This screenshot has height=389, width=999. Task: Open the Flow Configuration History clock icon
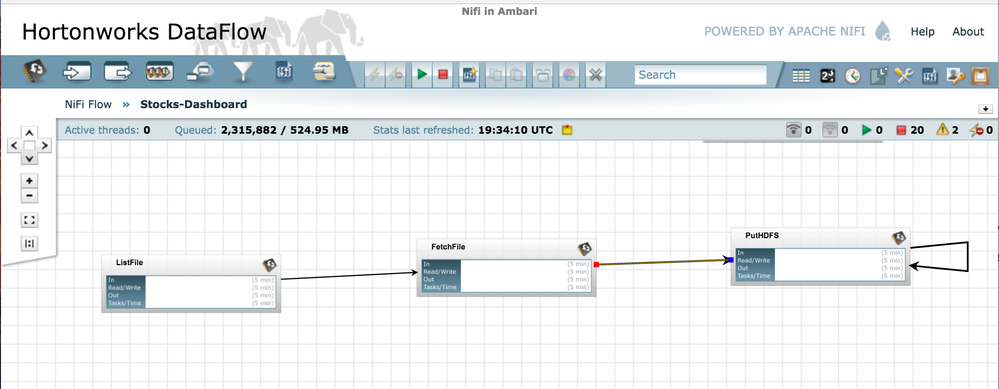tap(852, 76)
